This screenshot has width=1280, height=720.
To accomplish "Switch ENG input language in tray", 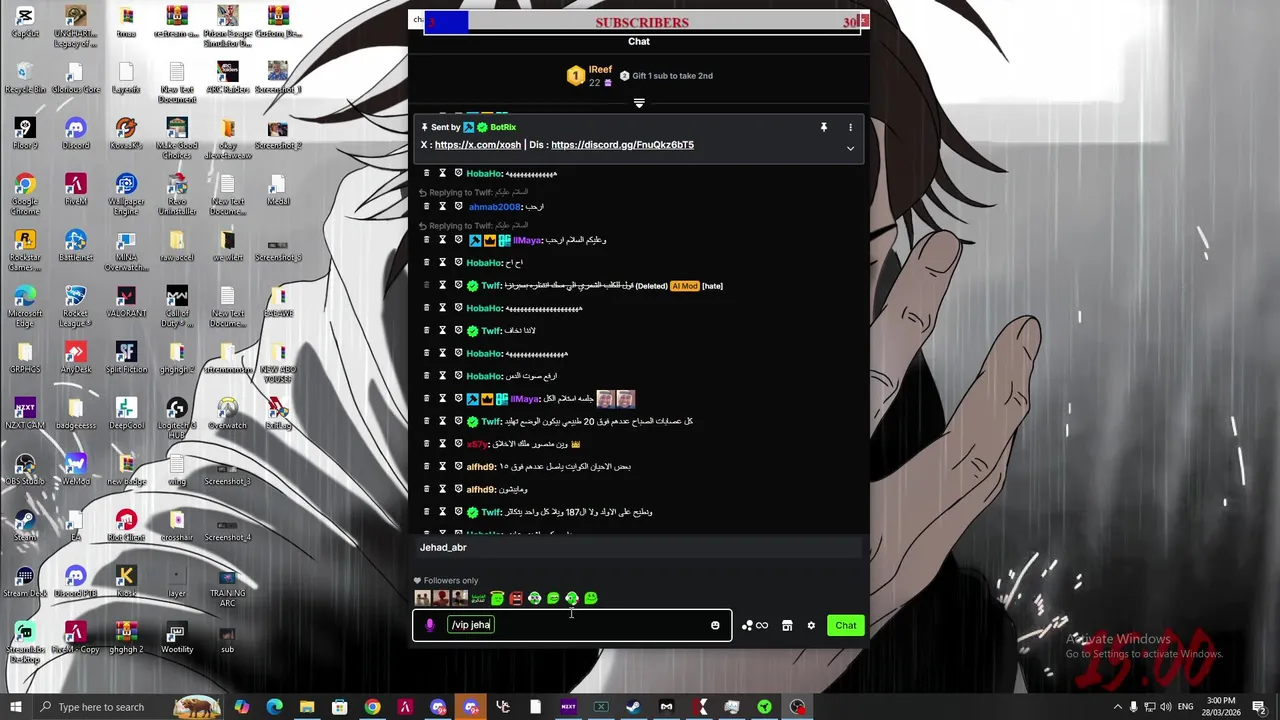I will point(1187,707).
